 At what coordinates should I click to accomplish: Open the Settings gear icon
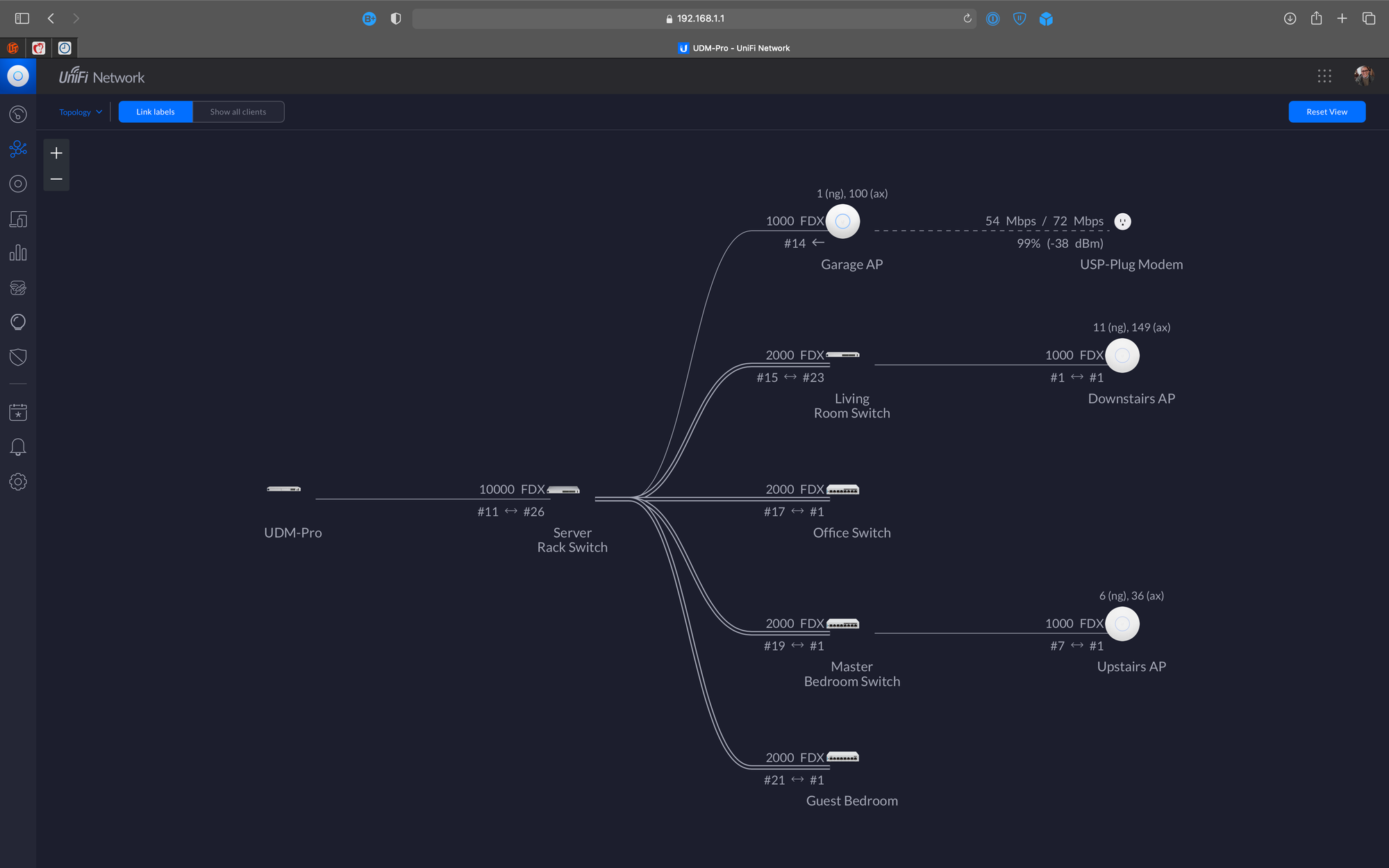pos(18,481)
